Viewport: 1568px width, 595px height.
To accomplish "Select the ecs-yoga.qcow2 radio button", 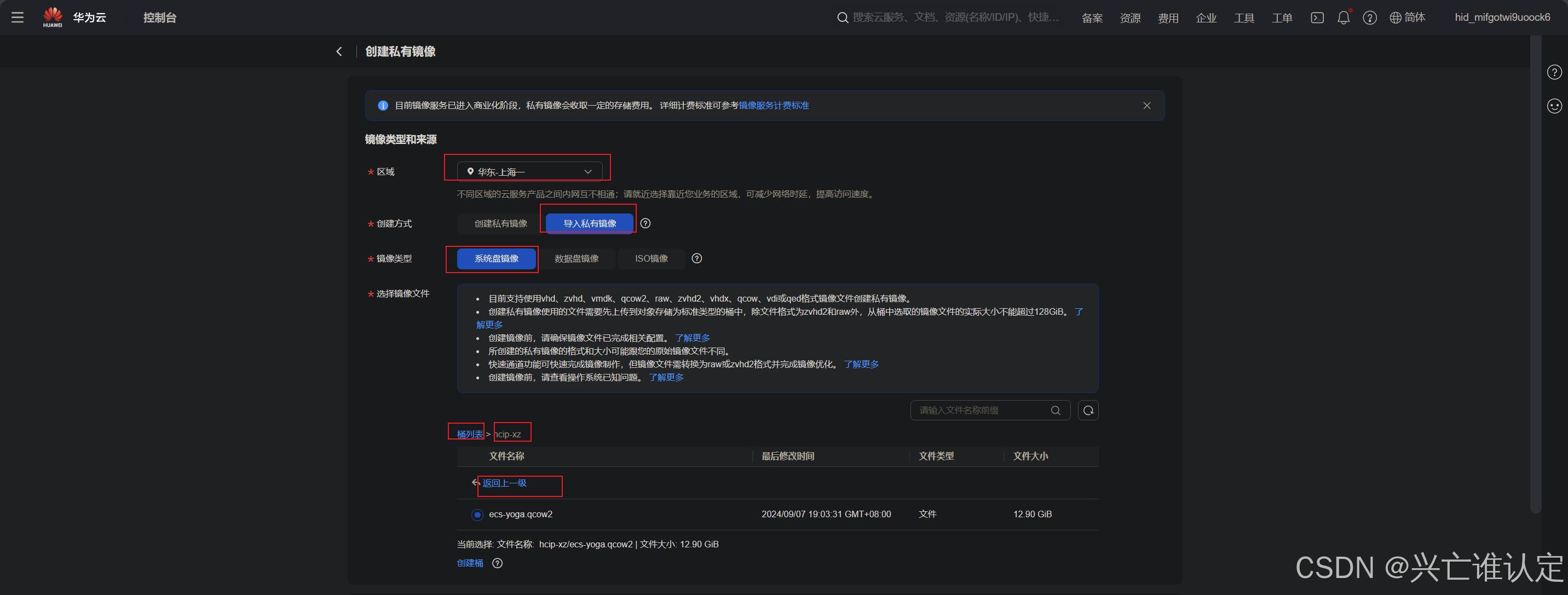I will pos(477,515).
